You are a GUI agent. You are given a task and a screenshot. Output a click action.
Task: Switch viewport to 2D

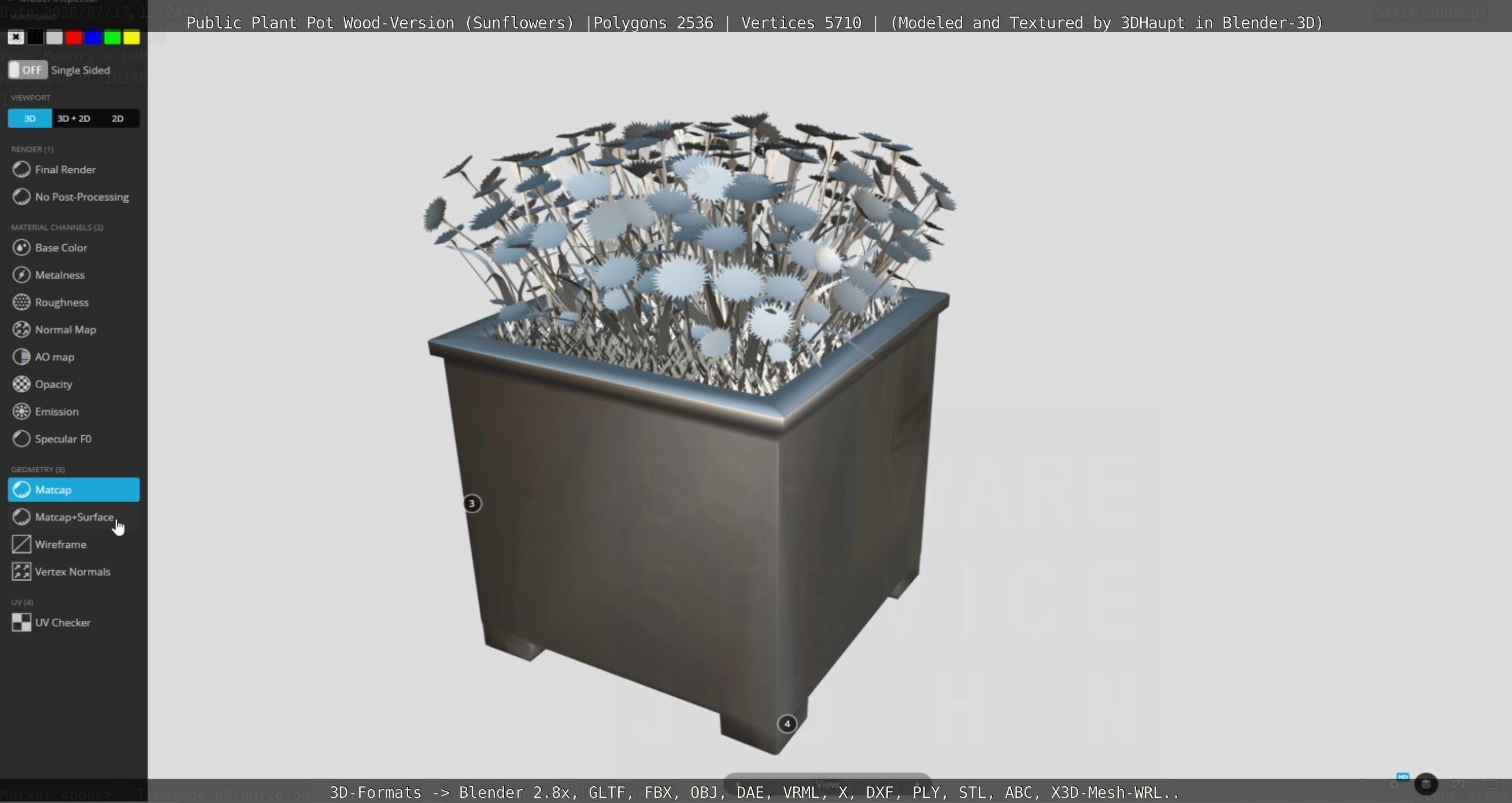point(117,118)
